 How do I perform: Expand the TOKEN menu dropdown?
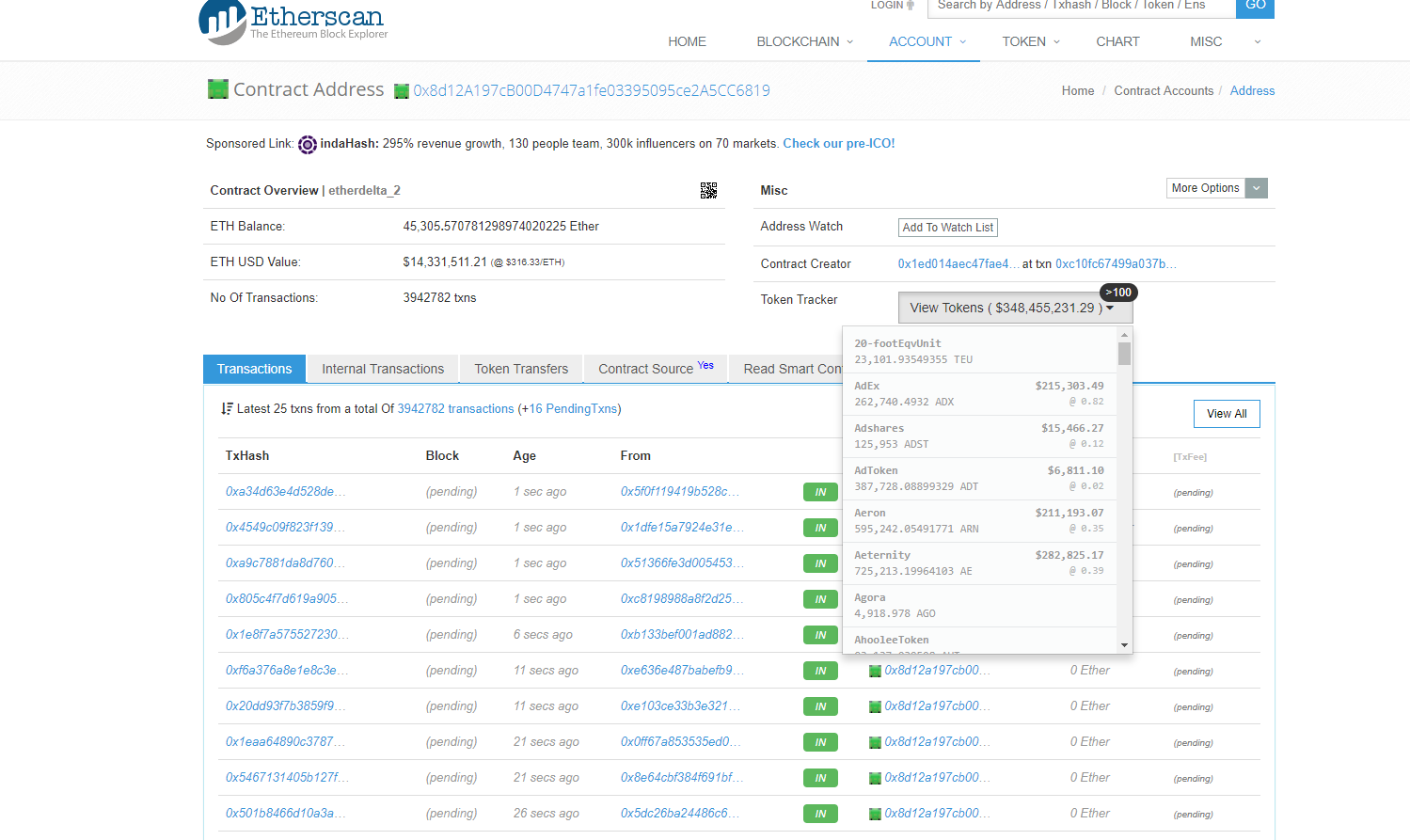1031,41
